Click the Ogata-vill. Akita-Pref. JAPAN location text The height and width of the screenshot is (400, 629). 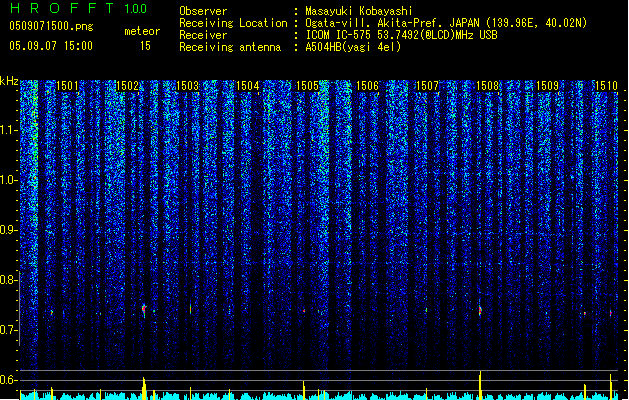(446, 23)
